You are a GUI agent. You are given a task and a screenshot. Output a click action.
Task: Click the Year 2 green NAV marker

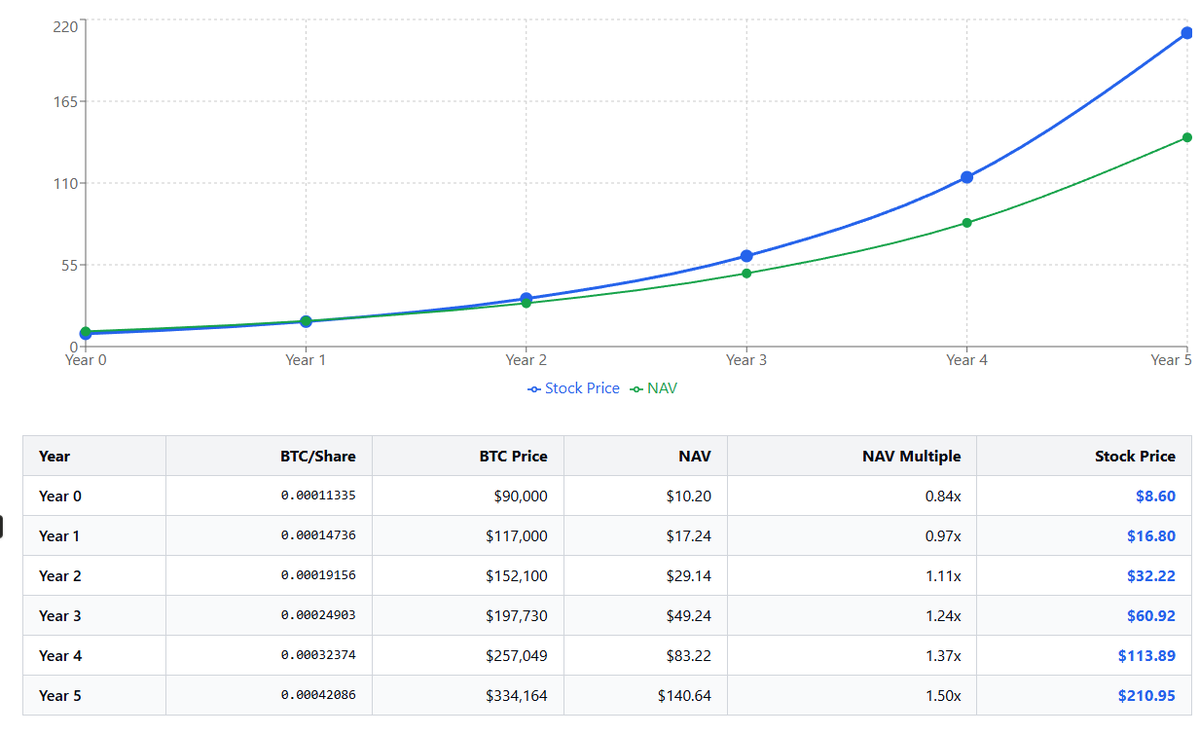coord(526,301)
